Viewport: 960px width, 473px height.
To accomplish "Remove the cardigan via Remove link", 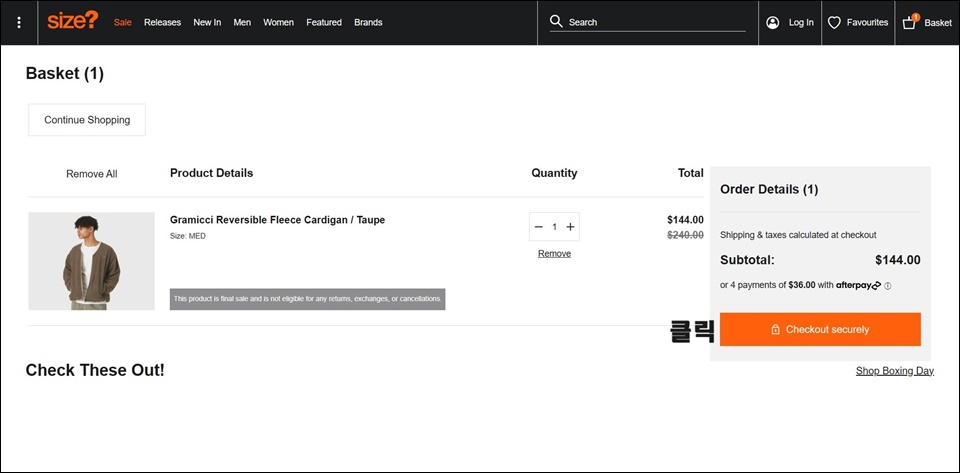I will tap(554, 254).
